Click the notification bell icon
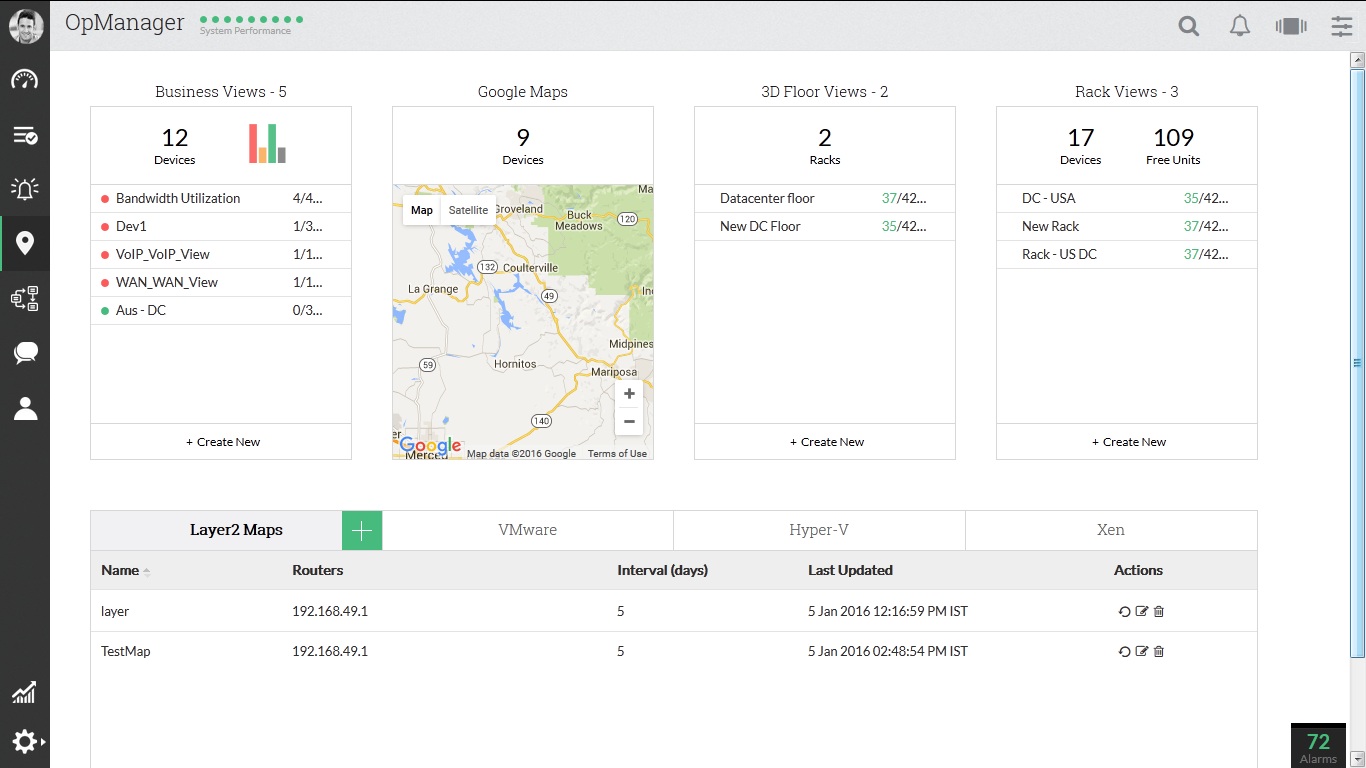The width and height of the screenshot is (1366, 768). [1239, 26]
